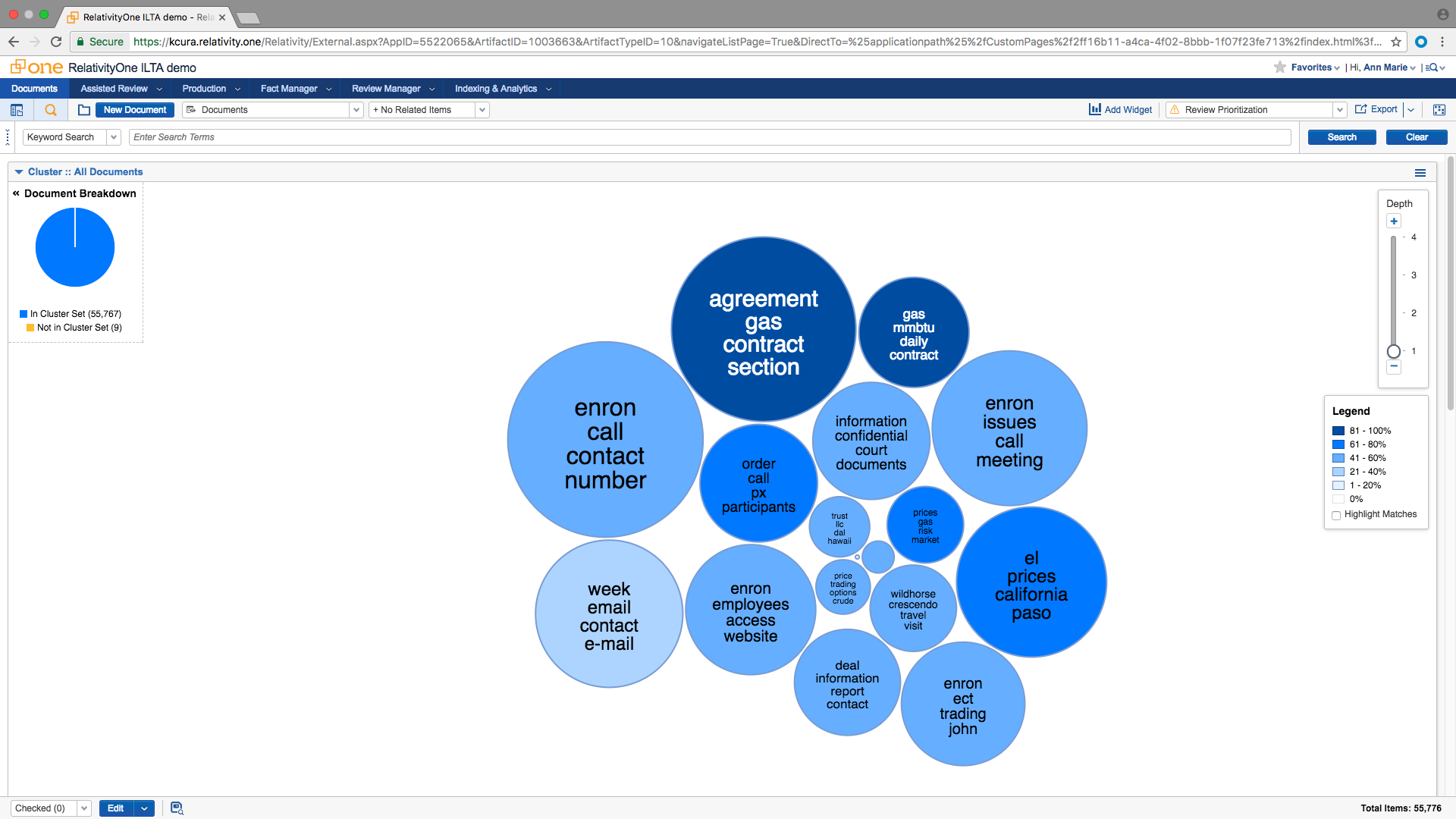Image resolution: width=1456 pixels, height=819 pixels.
Task: Click the New Document button
Action: [135, 110]
